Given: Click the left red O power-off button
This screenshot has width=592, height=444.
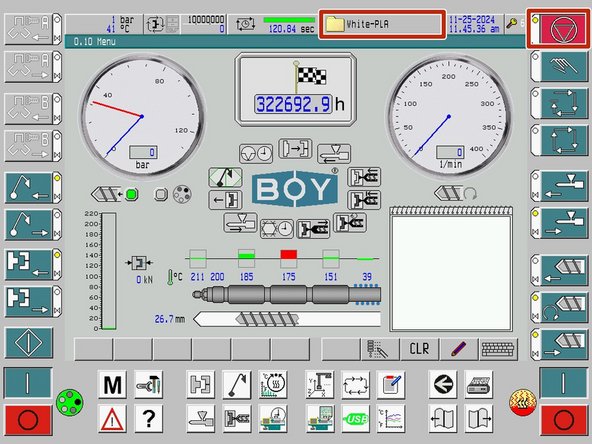Looking at the screenshot, I should [28, 420].
